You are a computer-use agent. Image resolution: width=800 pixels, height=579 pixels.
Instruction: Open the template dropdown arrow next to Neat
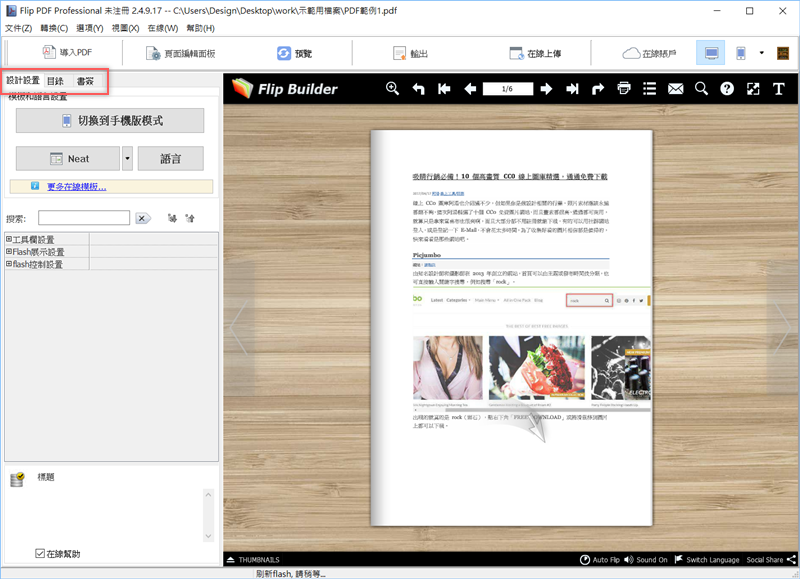[x=127, y=158]
